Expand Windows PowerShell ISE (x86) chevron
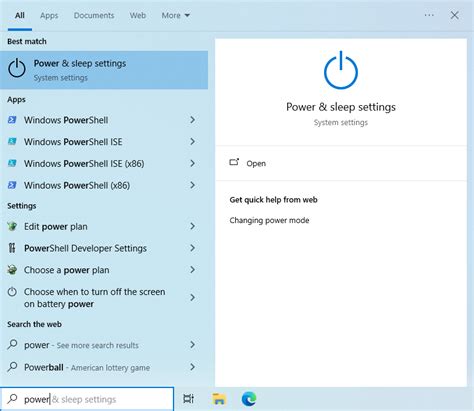The image size is (474, 411). [193, 163]
